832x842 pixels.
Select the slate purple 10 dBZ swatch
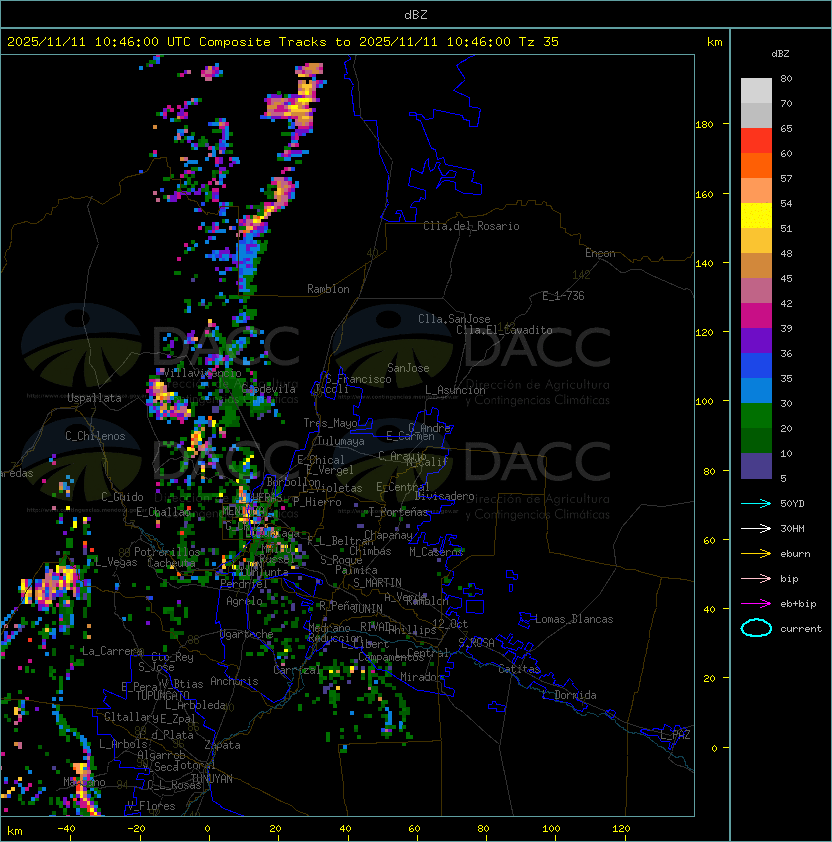click(756, 466)
